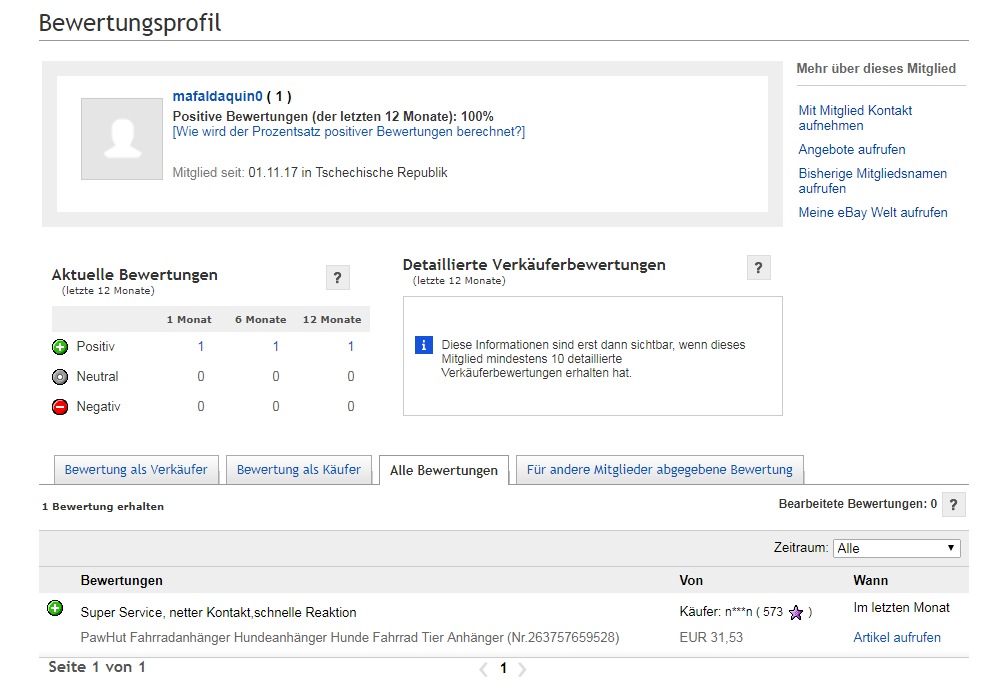Image resolution: width=1004 pixels, height=690 pixels.
Task: Click Positiv count for 12 Monate
Action: pos(350,346)
